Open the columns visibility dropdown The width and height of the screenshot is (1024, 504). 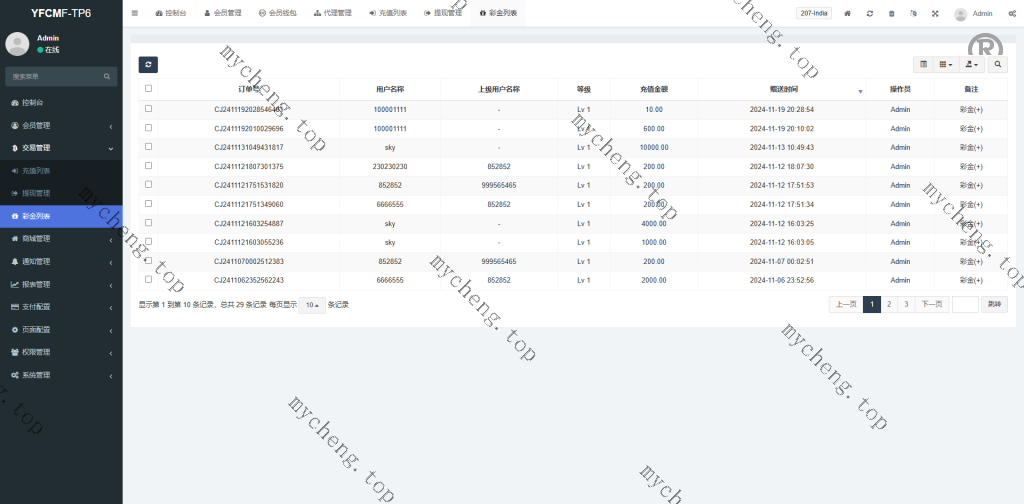pos(946,64)
